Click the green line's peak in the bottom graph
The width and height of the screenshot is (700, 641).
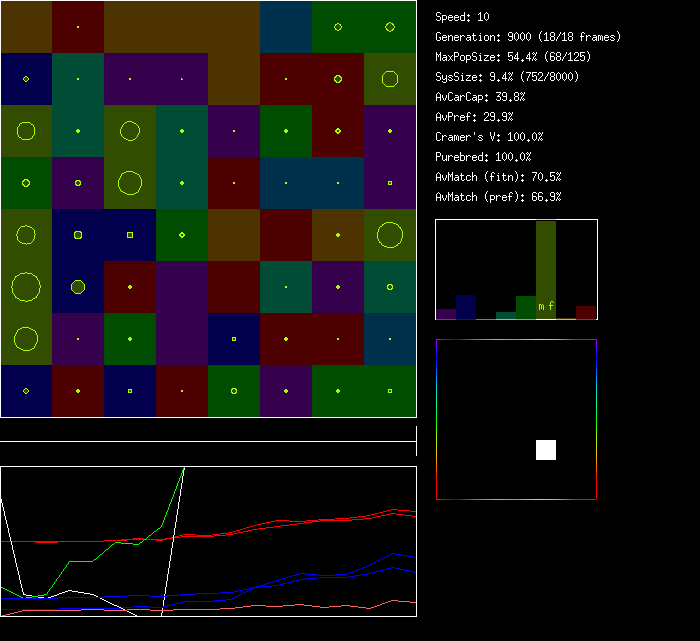(184, 468)
